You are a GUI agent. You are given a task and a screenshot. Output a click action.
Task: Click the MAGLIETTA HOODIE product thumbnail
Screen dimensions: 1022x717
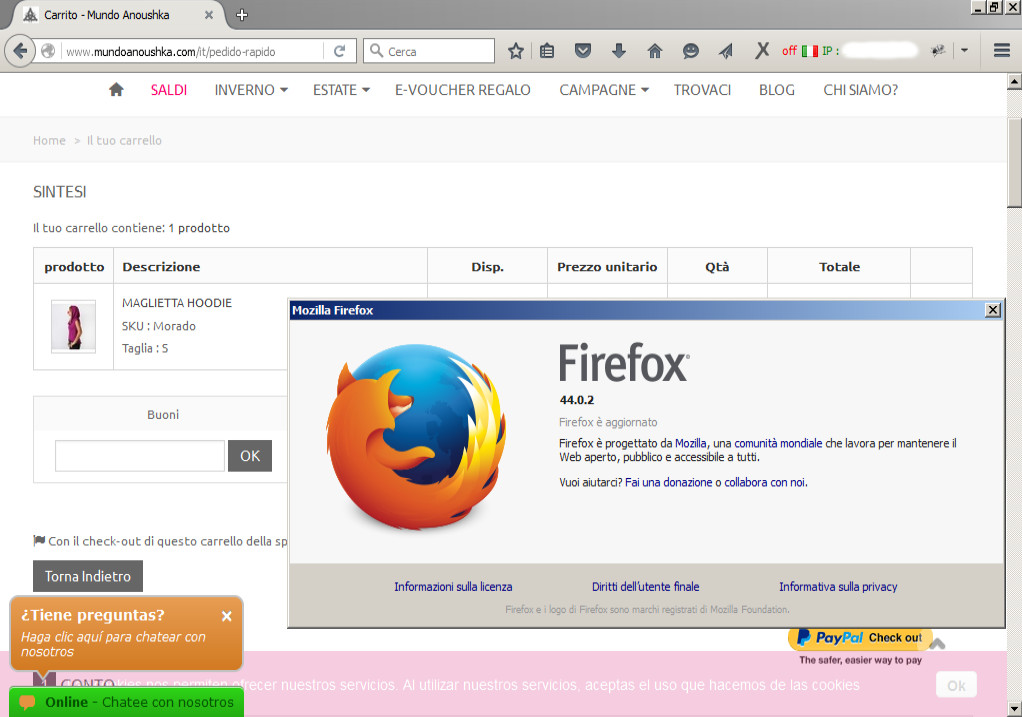(x=74, y=327)
